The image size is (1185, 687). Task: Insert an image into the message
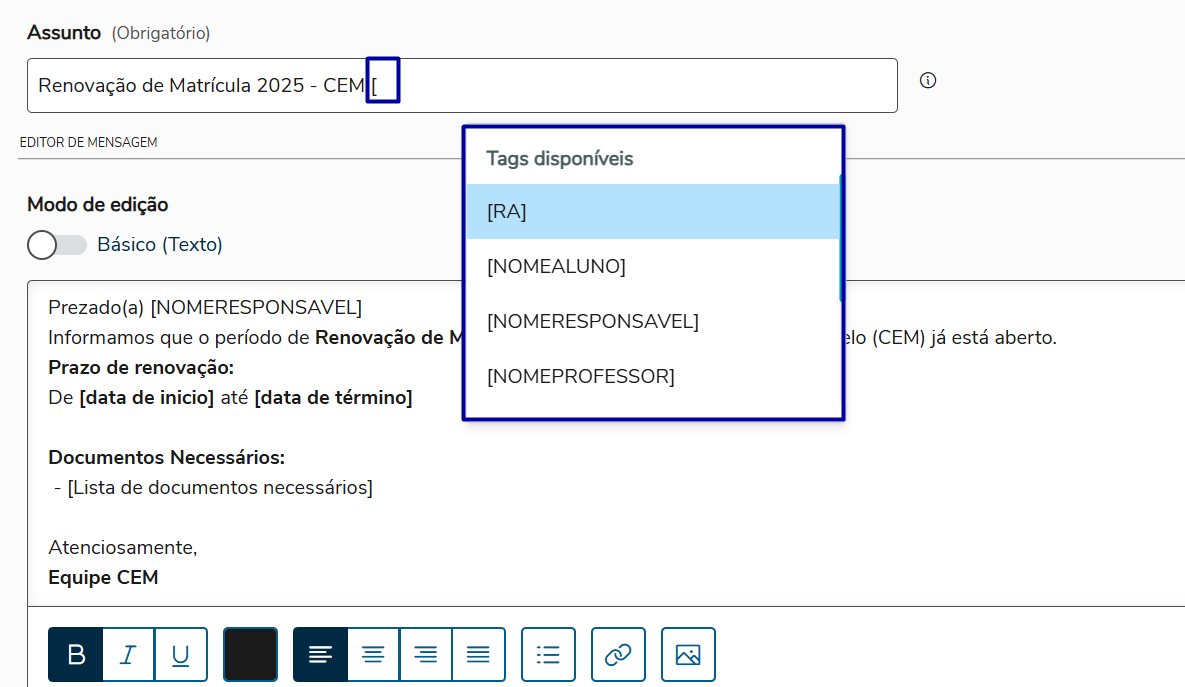(688, 655)
